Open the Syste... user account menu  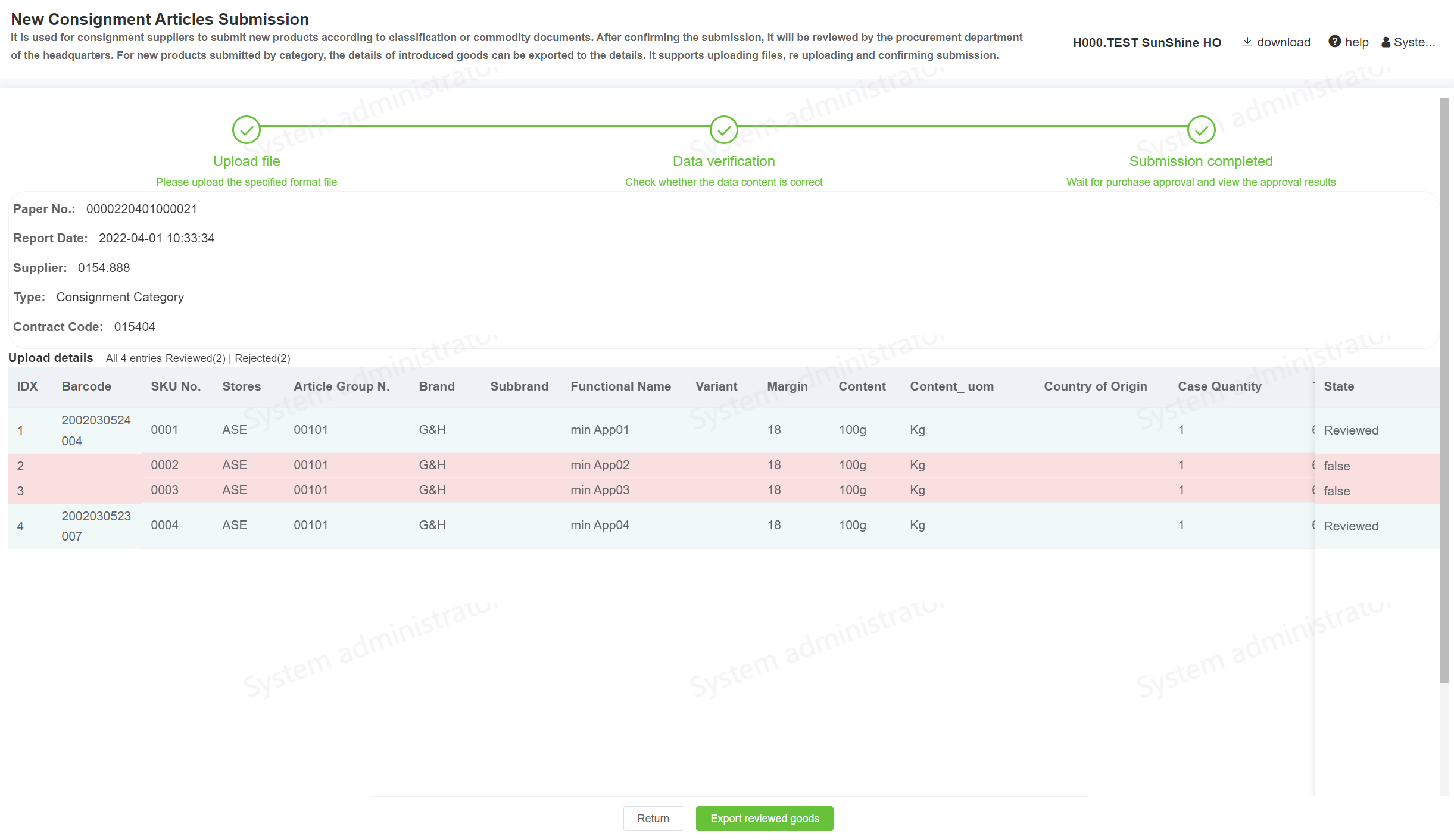(x=1414, y=42)
